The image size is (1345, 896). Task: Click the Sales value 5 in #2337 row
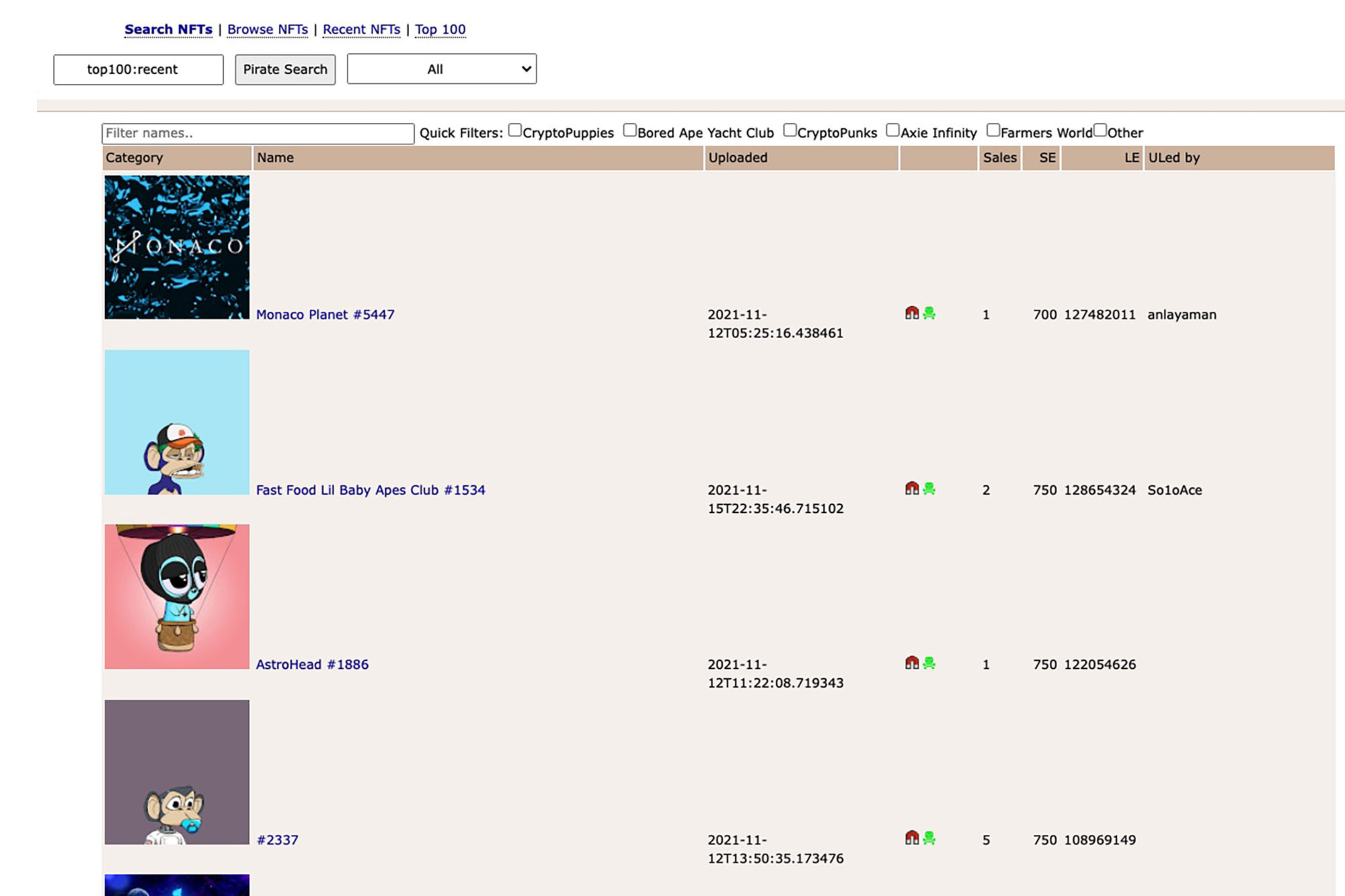point(987,840)
